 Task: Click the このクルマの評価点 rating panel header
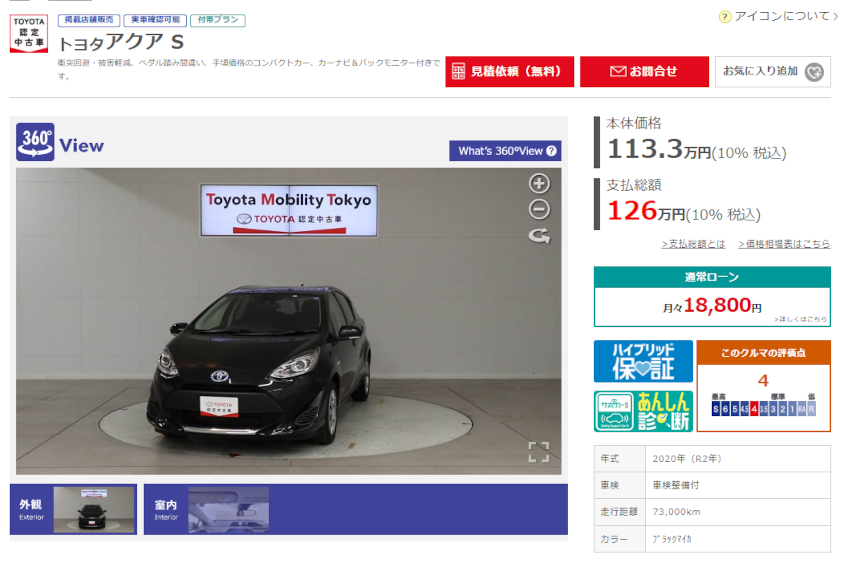tap(763, 353)
